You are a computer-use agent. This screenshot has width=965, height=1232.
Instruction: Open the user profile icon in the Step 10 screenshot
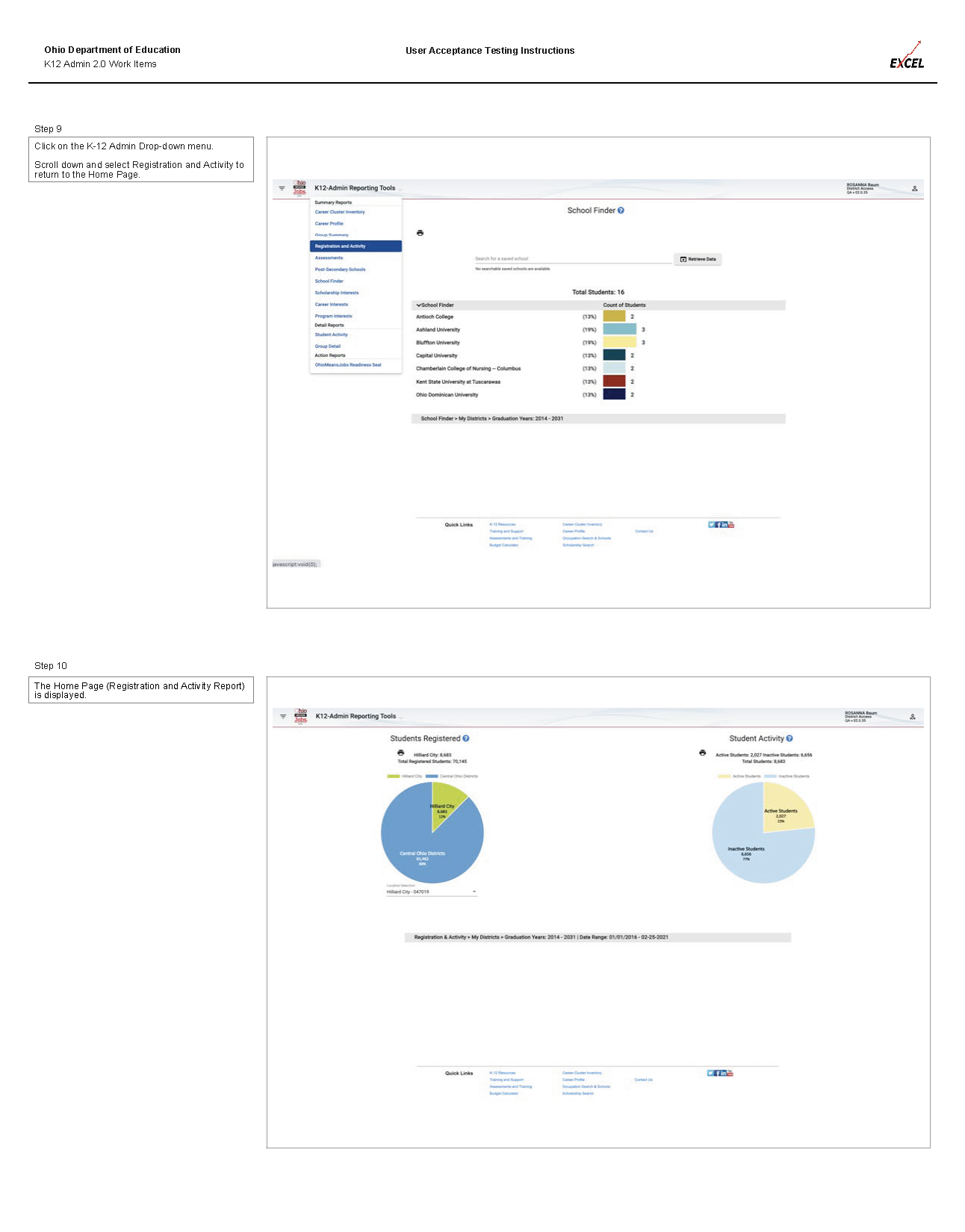tap(913, 717)
